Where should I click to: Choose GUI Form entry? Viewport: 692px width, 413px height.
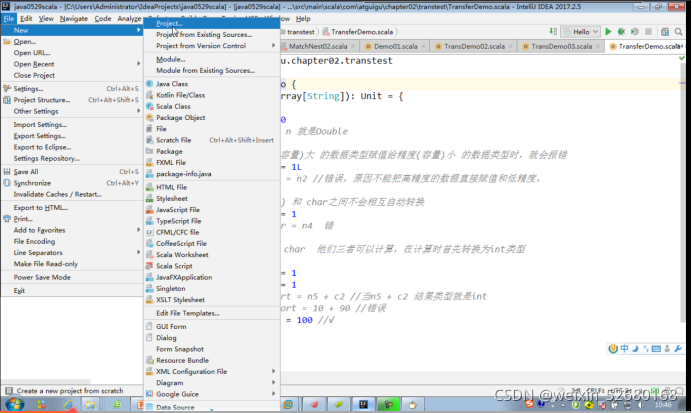coord(212,327)
